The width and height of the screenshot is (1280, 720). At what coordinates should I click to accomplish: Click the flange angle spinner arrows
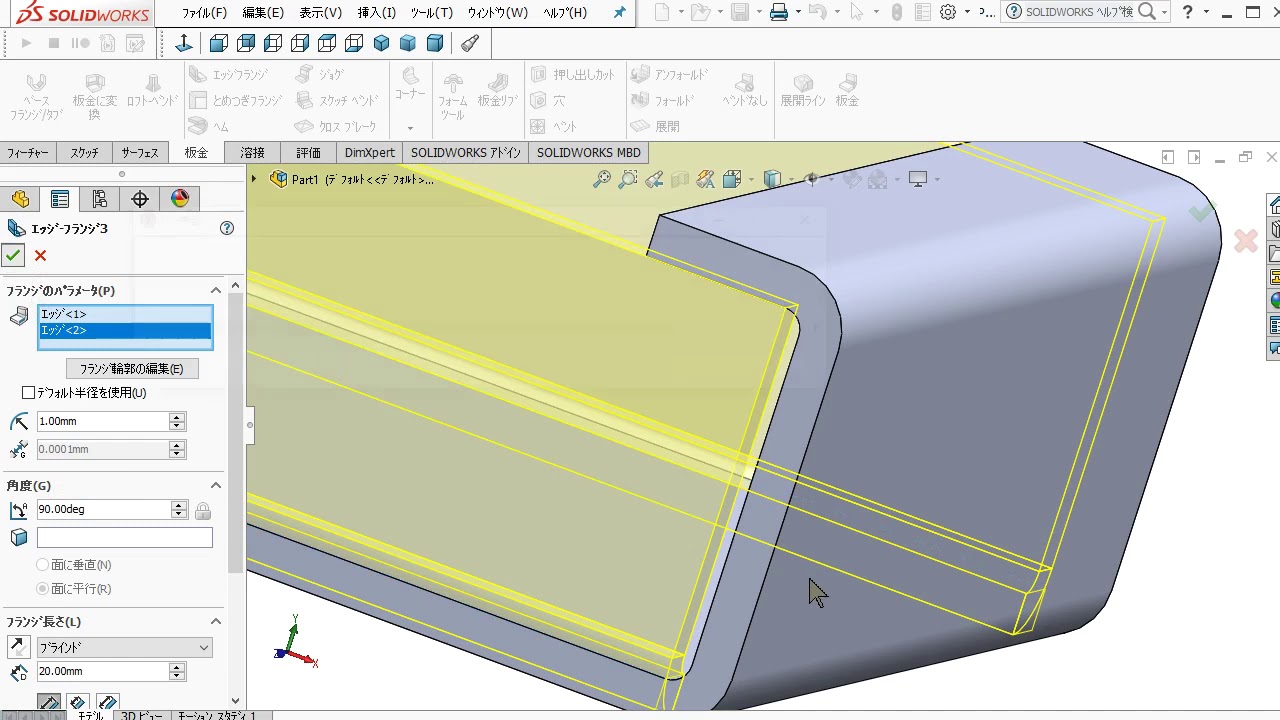pyautogui.click(x=178, y=510)
